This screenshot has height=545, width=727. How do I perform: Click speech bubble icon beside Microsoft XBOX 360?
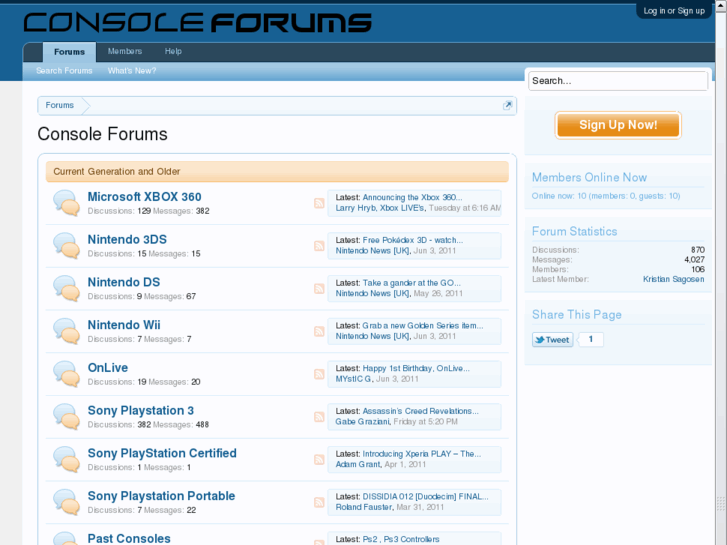(x=66, y=203)
